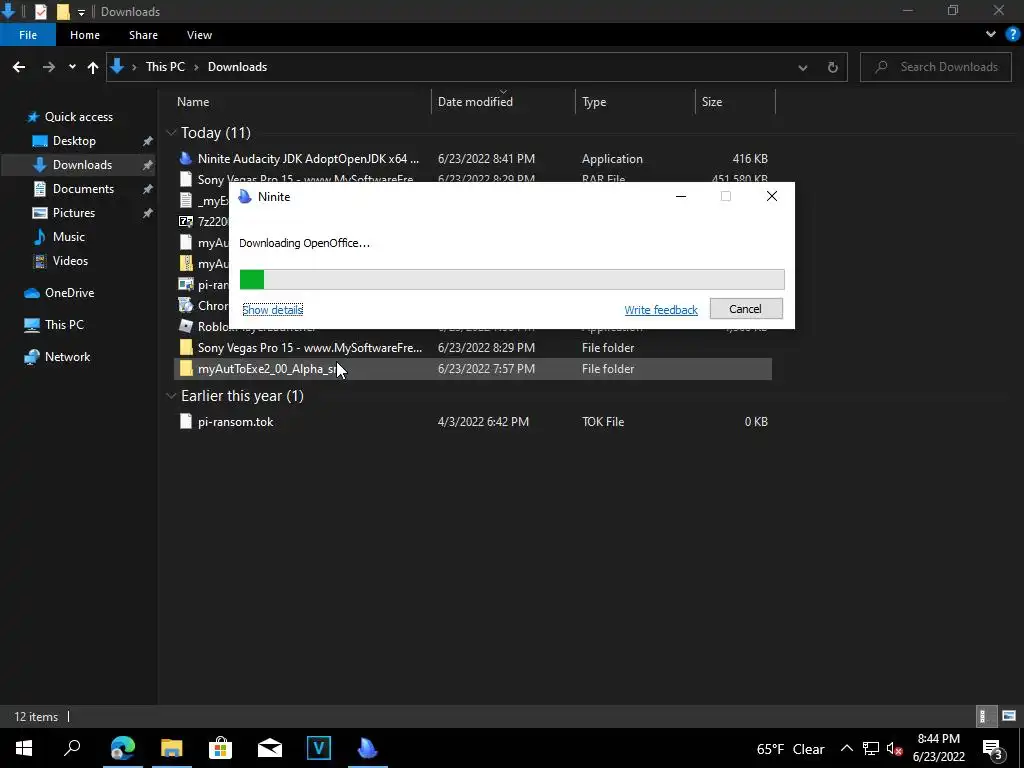Click Write feedback link in Ninite
The image size is (1024, 768).
click(660, 310)
